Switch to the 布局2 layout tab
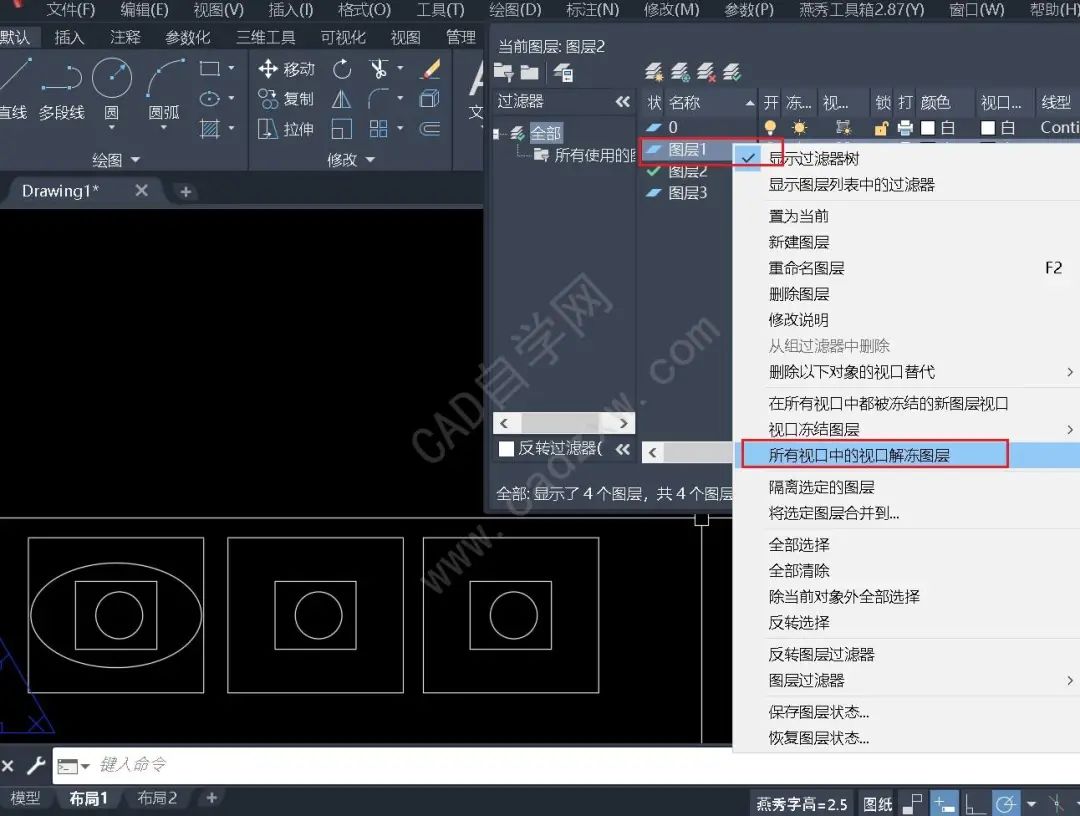Screen dimensions: 1080x816 [157, 798]
